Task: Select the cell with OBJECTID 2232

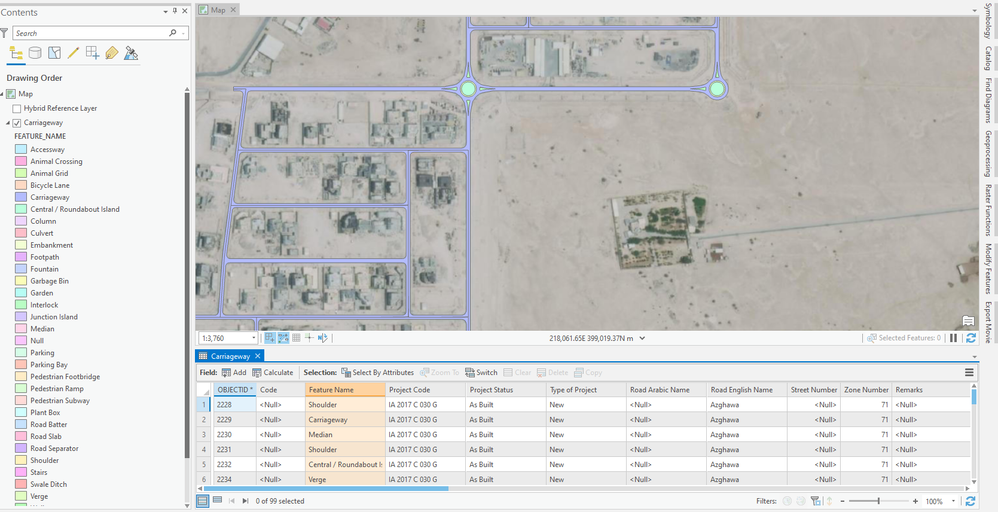Action: pos(235,464)
